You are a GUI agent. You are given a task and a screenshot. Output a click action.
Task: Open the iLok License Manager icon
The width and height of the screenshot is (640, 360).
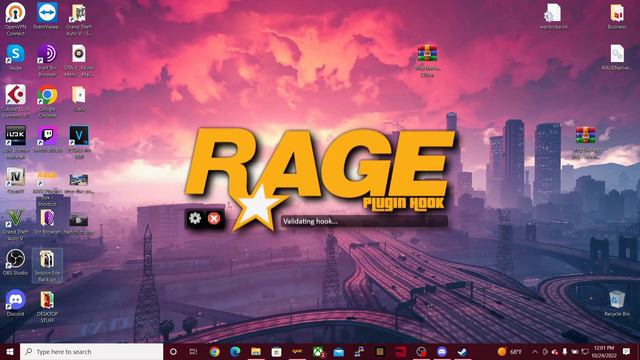[16, 142]
